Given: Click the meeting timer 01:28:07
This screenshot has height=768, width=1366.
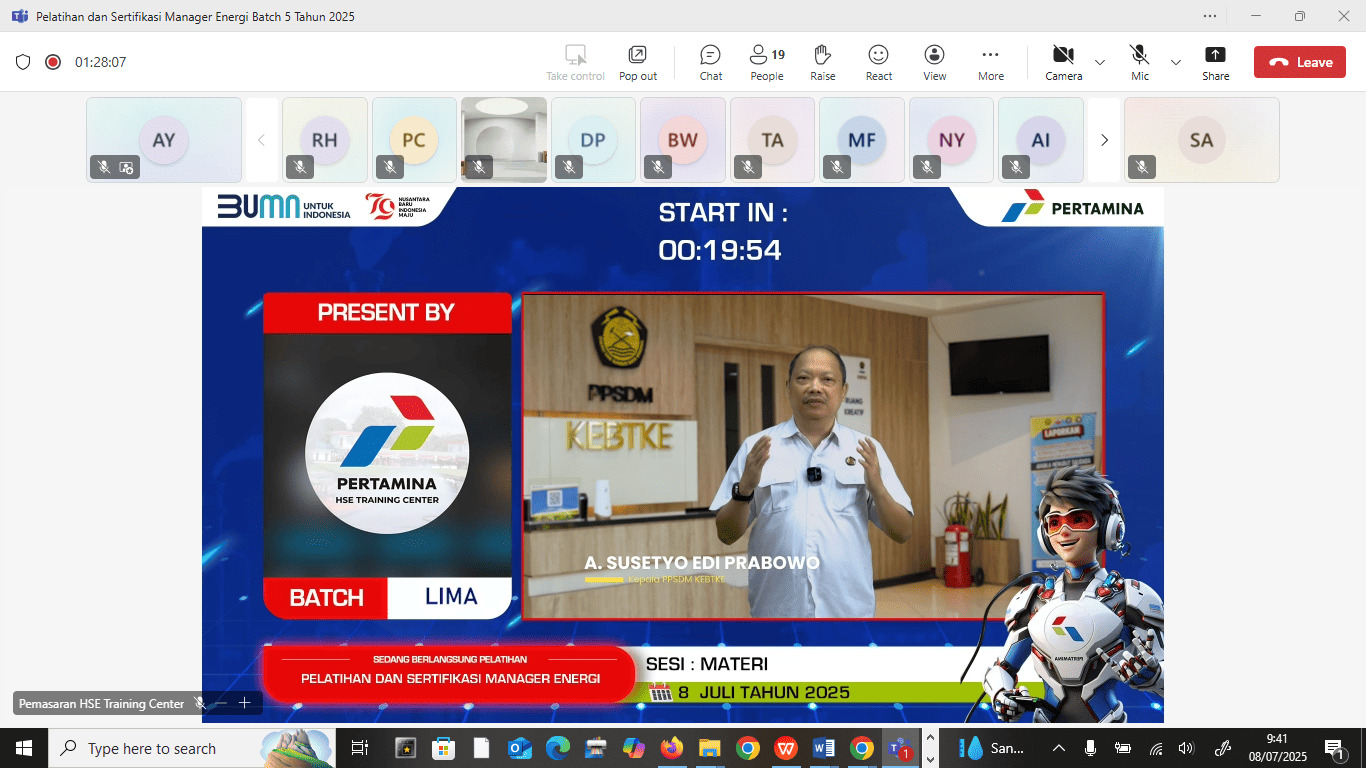Looking at the screenshot, I should [100, 62].
